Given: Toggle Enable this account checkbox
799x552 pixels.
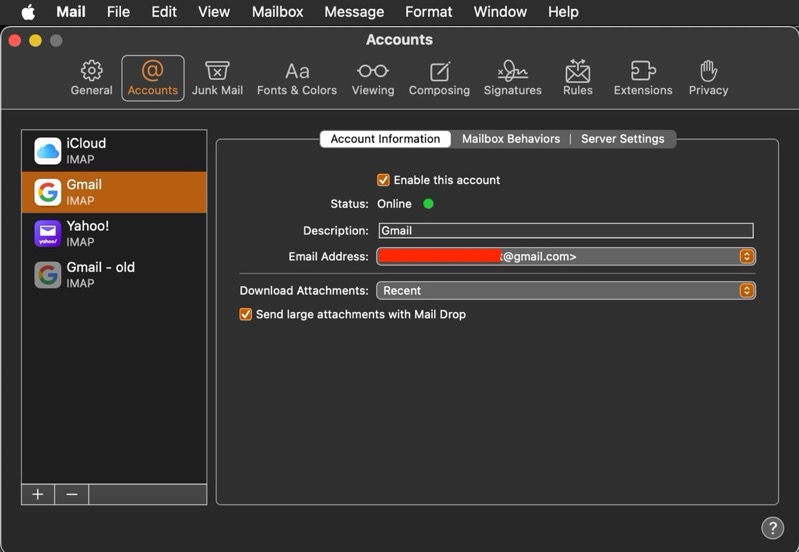Looking at the screenshot, I should pos(383,180).
